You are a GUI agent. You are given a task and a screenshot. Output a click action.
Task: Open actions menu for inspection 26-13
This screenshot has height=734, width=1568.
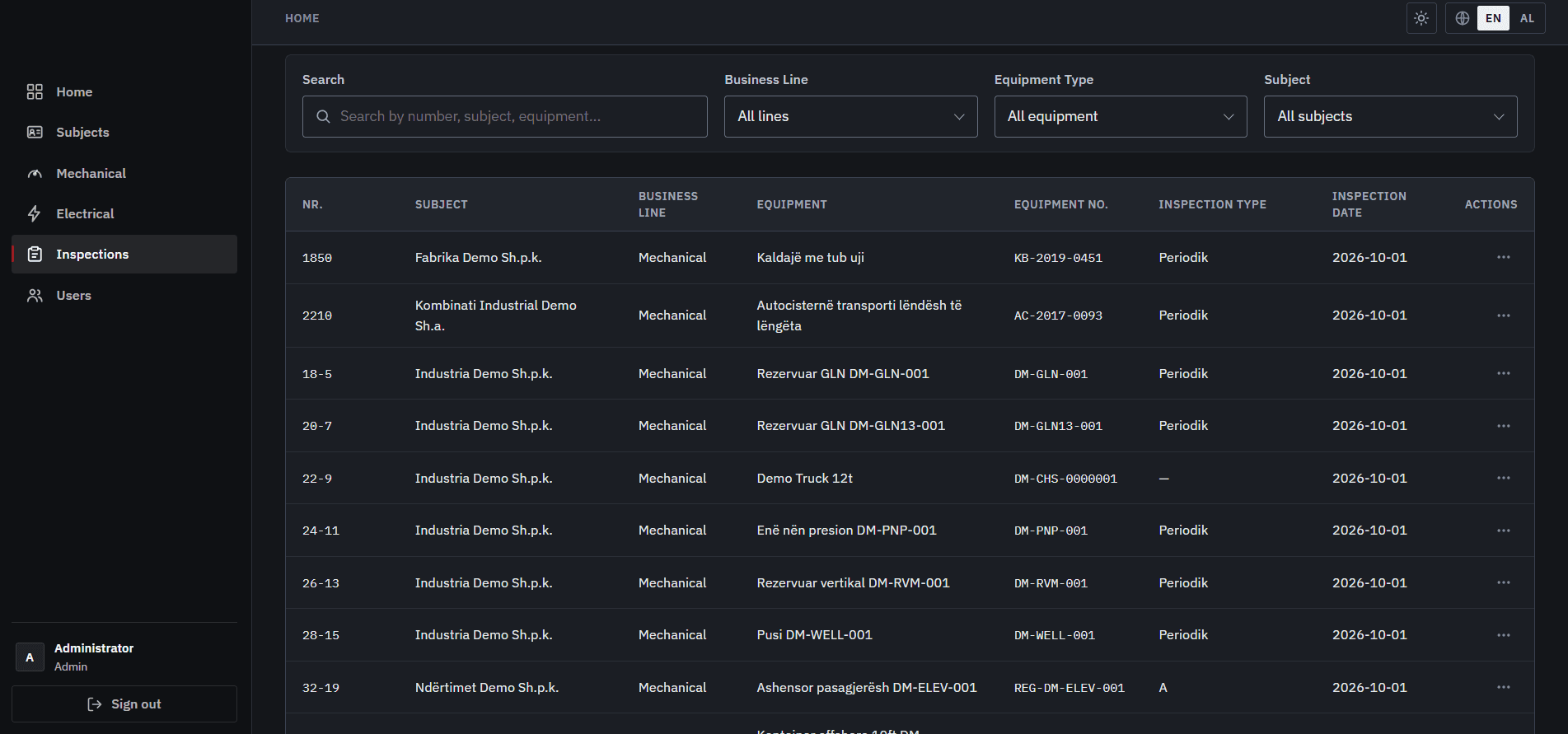pos(1504,583)
